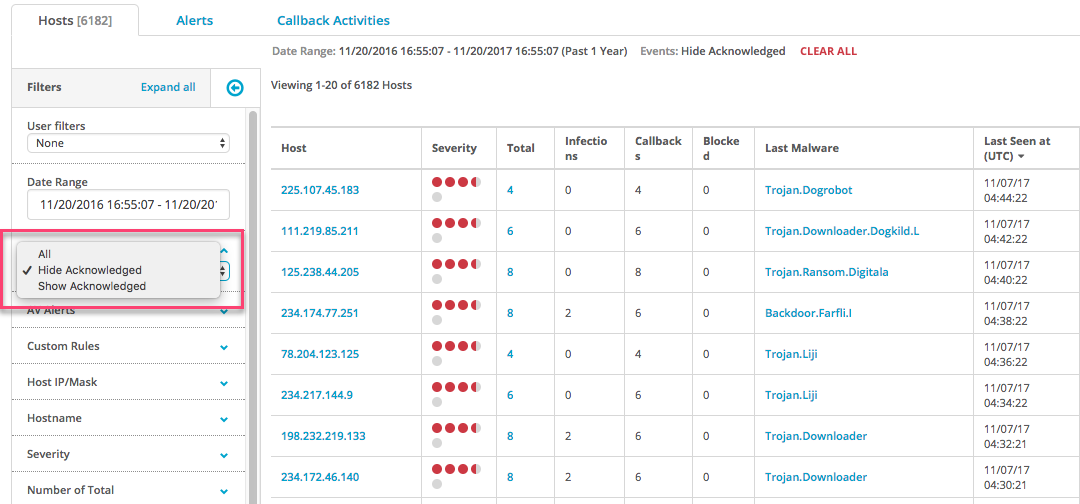This screenshot has width=1080, height=504.
Task: Click total 6 for host 111.219.85.211
Action: click(510, 231)
